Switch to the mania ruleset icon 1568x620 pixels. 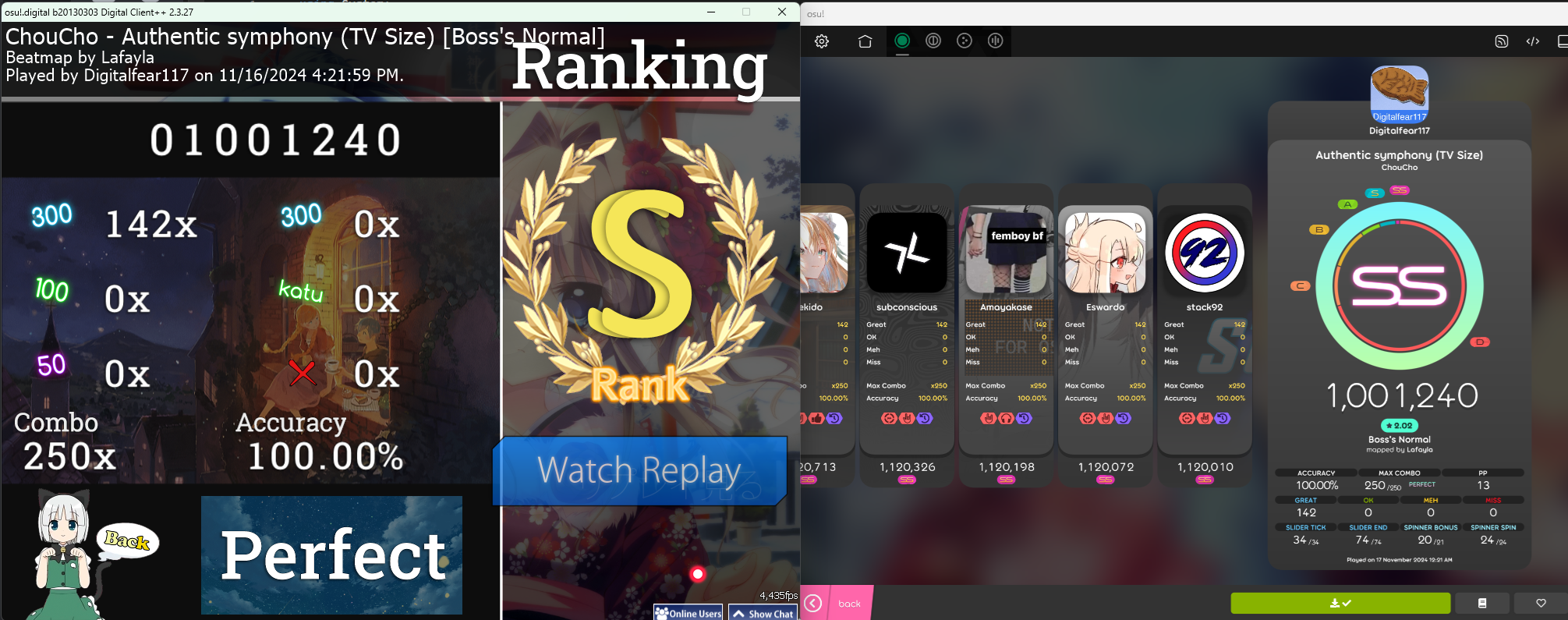[996, 41]
